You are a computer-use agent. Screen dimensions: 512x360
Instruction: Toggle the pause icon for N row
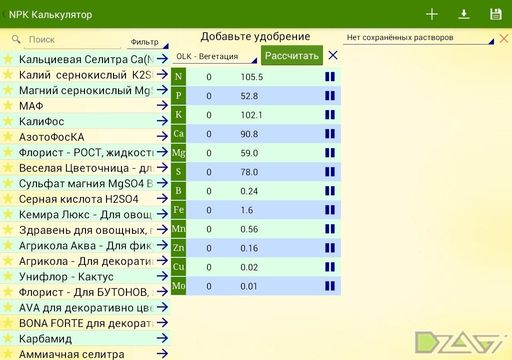(x=330, y=77)
